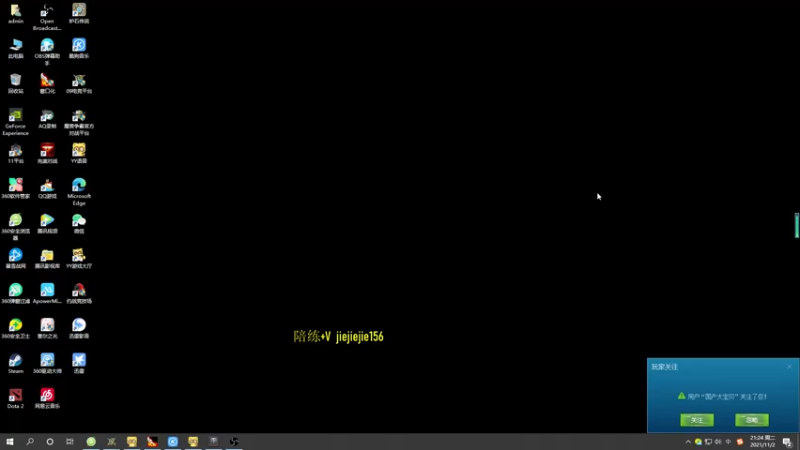
Task: Launch 迅雷 Xunlei downloader shortcut
Action: (x=79, y=364)
